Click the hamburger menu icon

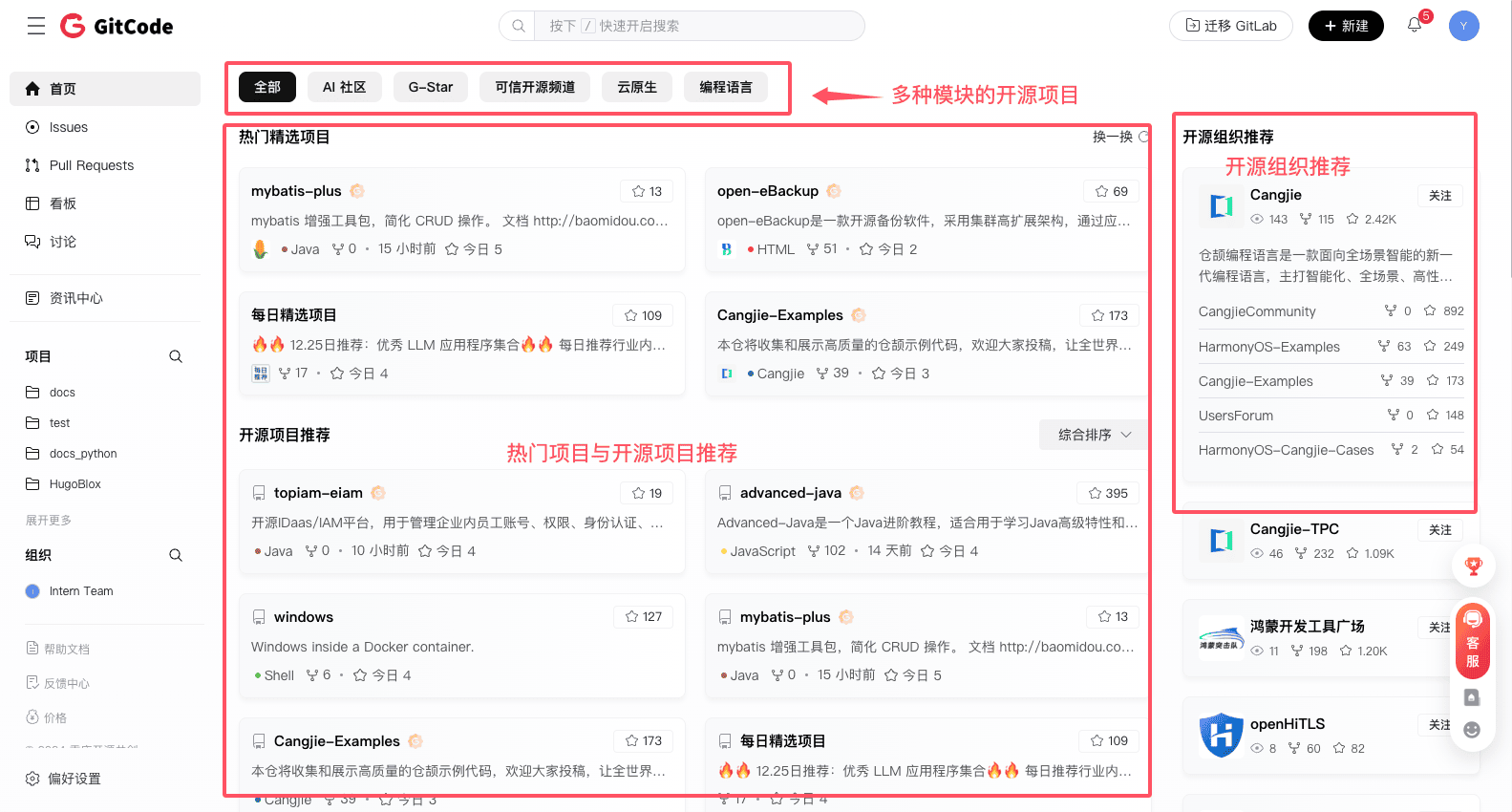click(36, 26)
